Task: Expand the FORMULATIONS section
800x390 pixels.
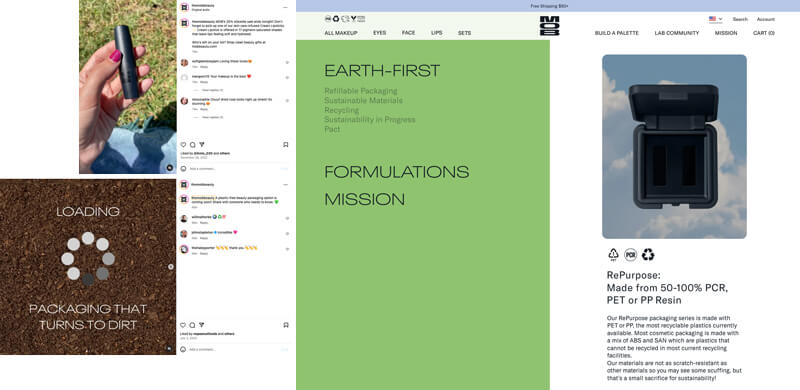Action: (396, 172)
